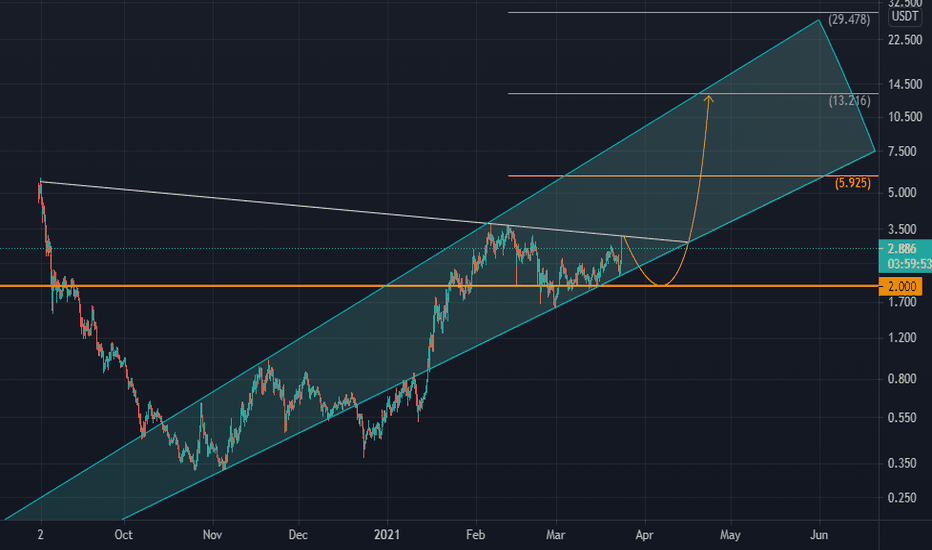Click the 2 date label on time axis
The height and width of the screenshot is (550, 932).
click(40, 535)
